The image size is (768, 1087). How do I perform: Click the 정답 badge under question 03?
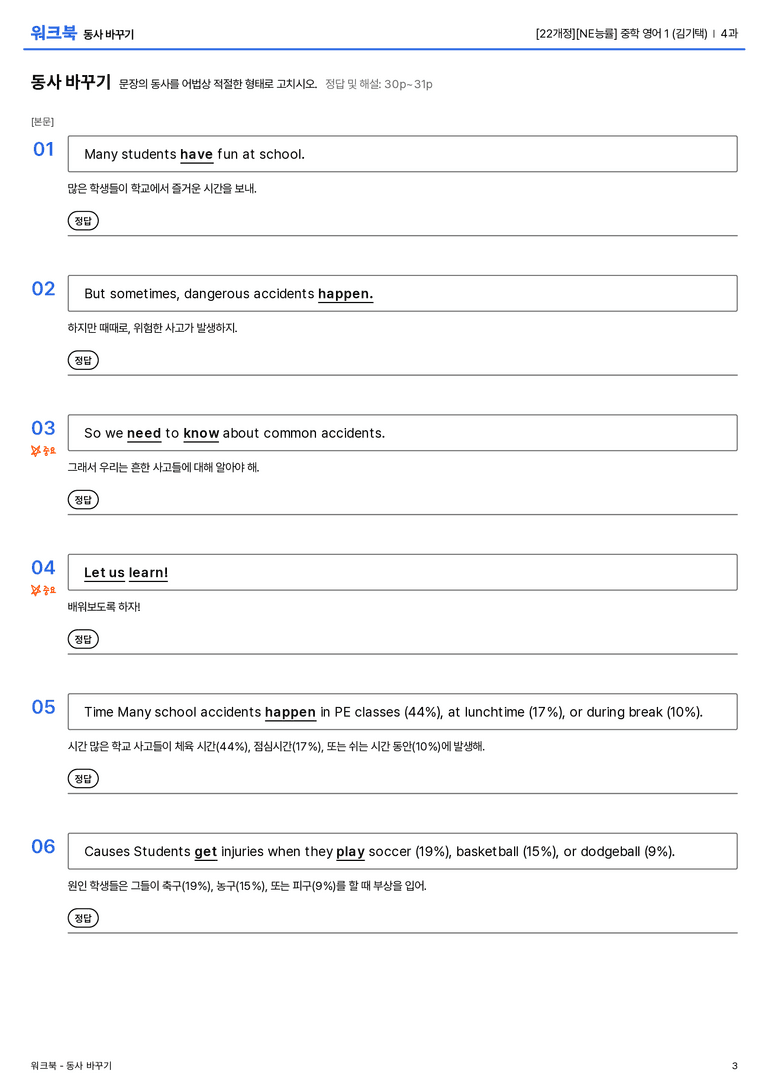pyautogui.click(x=83, y=499)
